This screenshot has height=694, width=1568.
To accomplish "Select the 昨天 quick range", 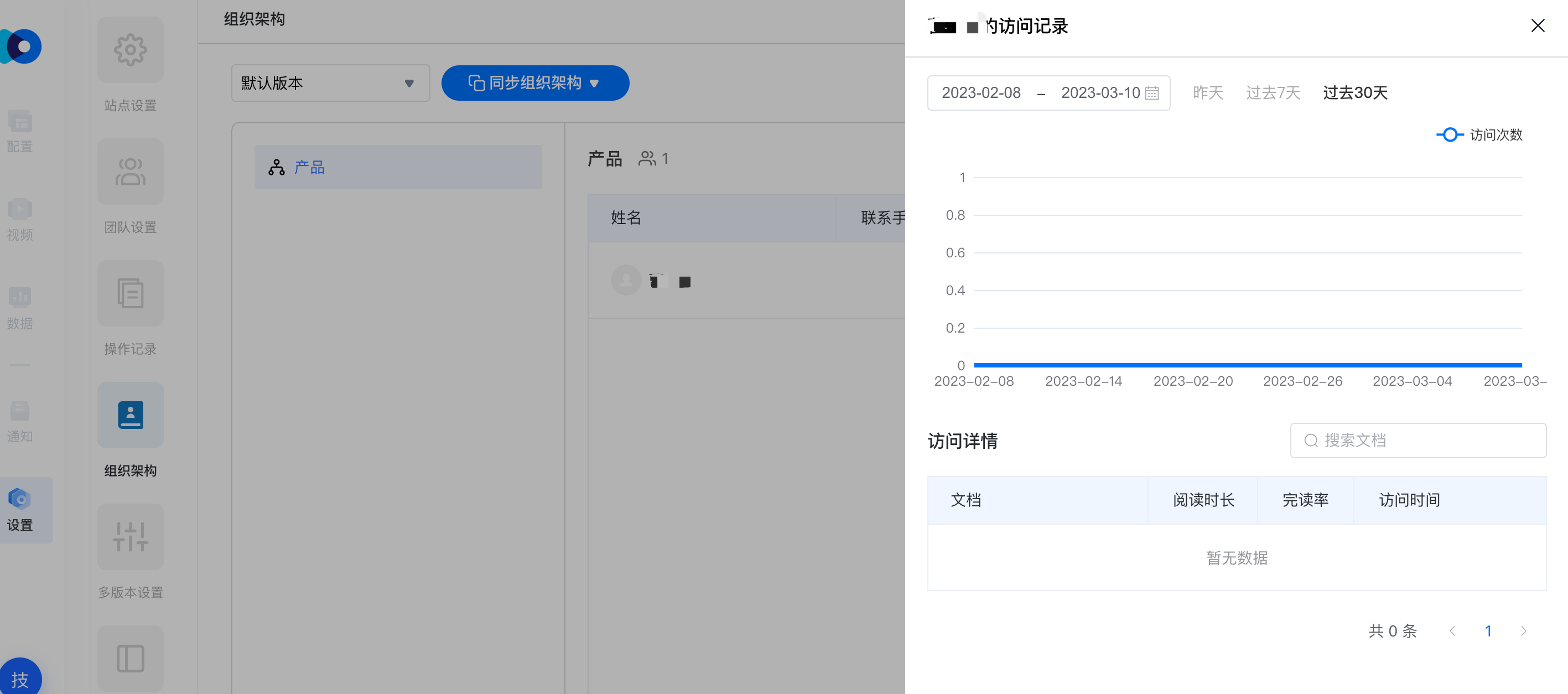I will pyautogui.click(x=1208, y=92).
